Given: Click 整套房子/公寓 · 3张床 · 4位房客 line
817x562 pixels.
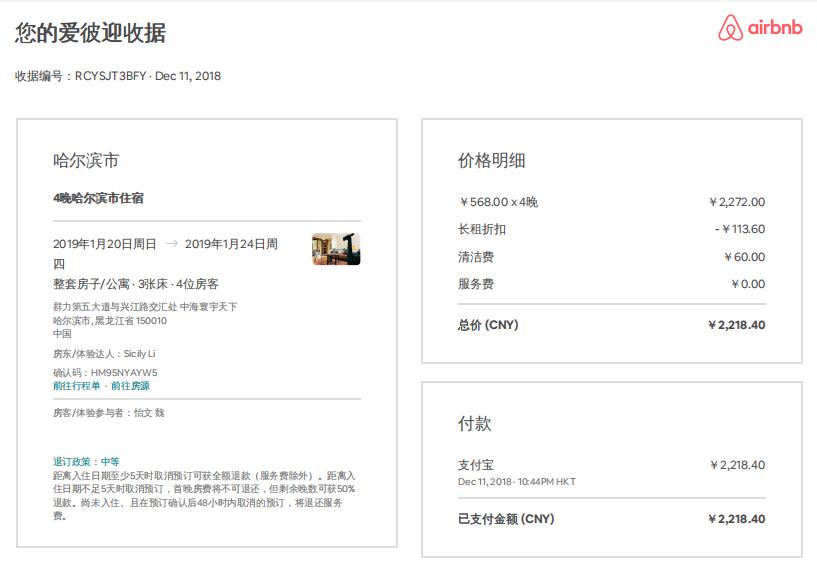Looking at the screenshot, I should pos(136,284).
